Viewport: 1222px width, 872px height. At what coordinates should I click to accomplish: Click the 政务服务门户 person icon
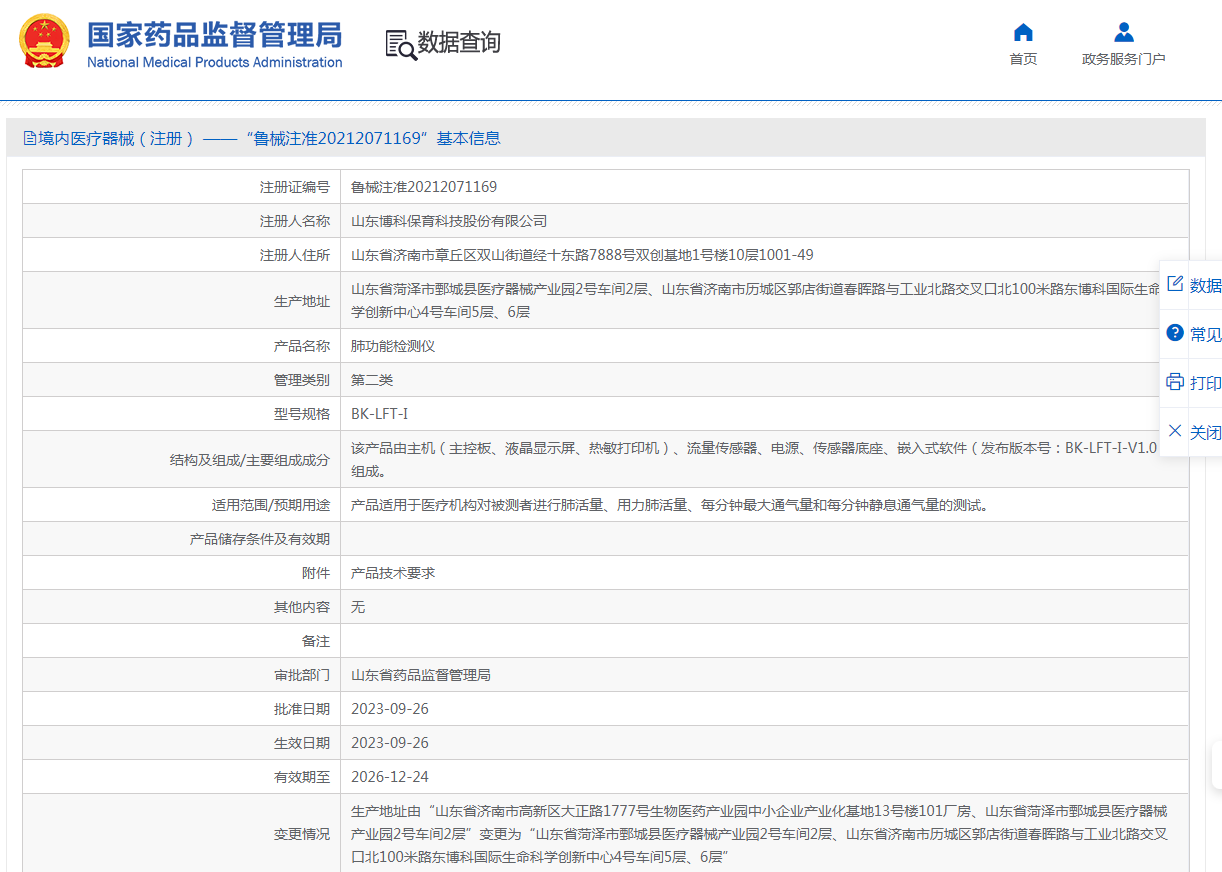(x=1123, y=32)
